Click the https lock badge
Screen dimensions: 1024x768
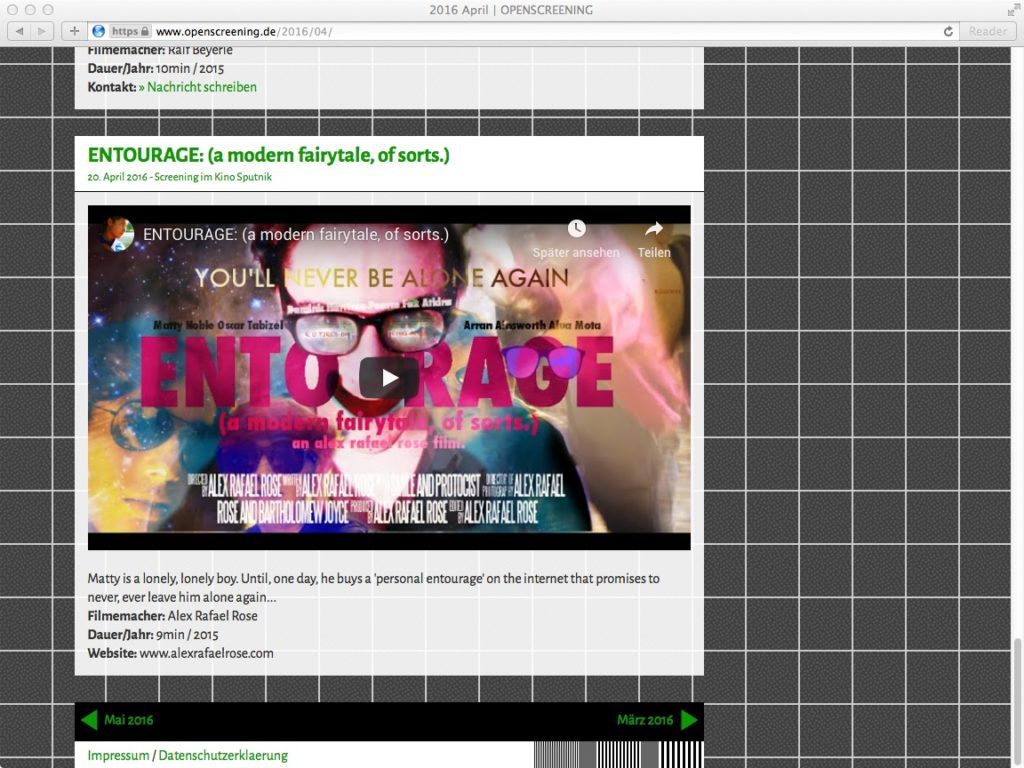[x=130, y=31]
